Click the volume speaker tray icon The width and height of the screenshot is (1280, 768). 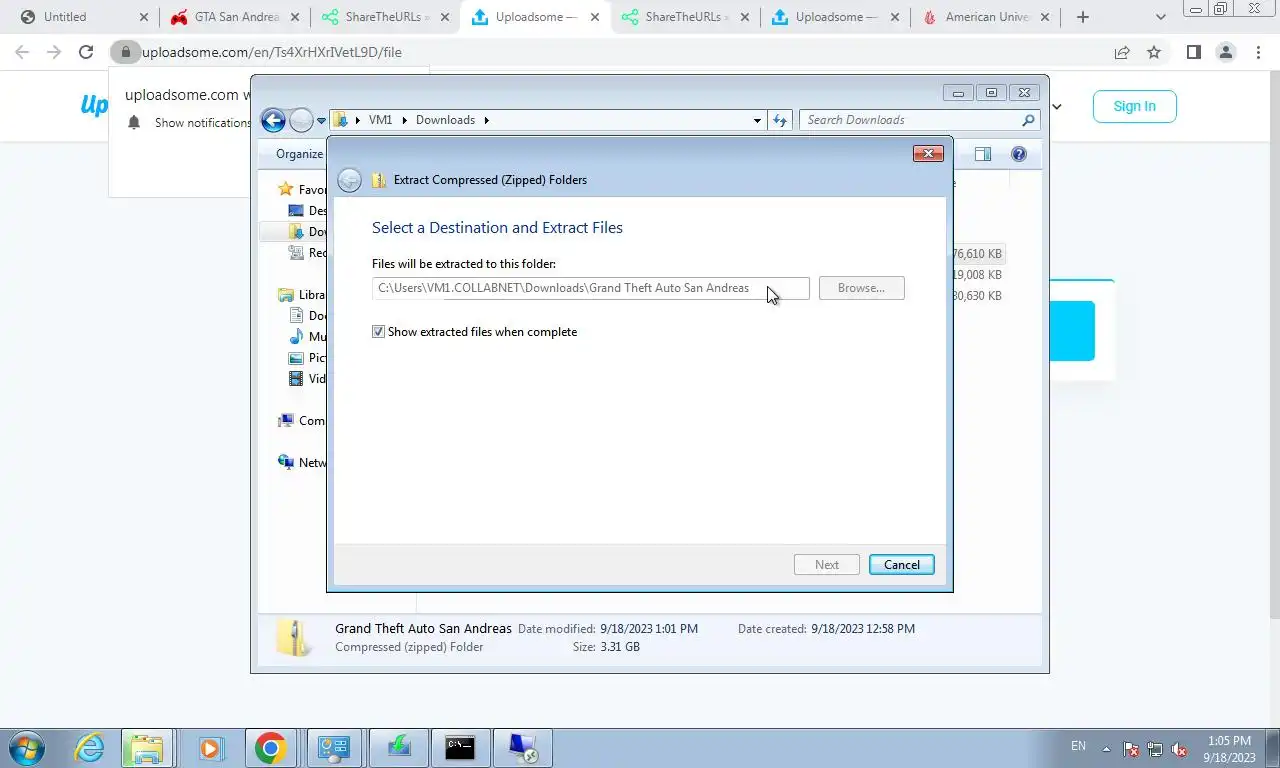coord(1180,749)
